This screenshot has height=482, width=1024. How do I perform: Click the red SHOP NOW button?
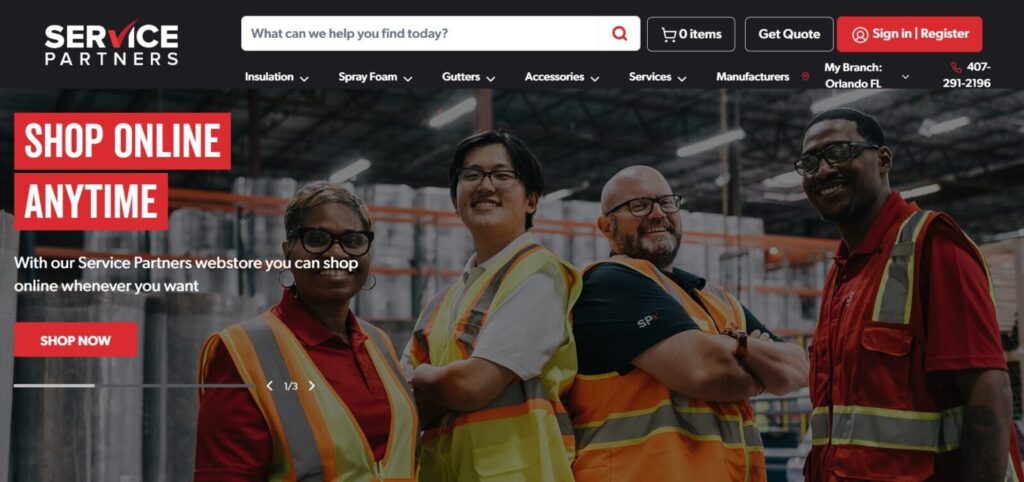tap(76, 340)
